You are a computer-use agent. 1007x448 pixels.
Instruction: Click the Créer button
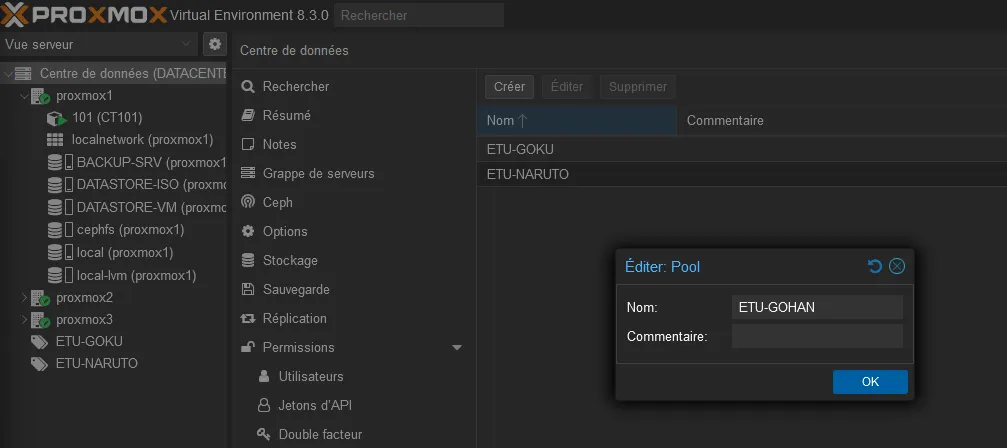click(x=509, y=87)
